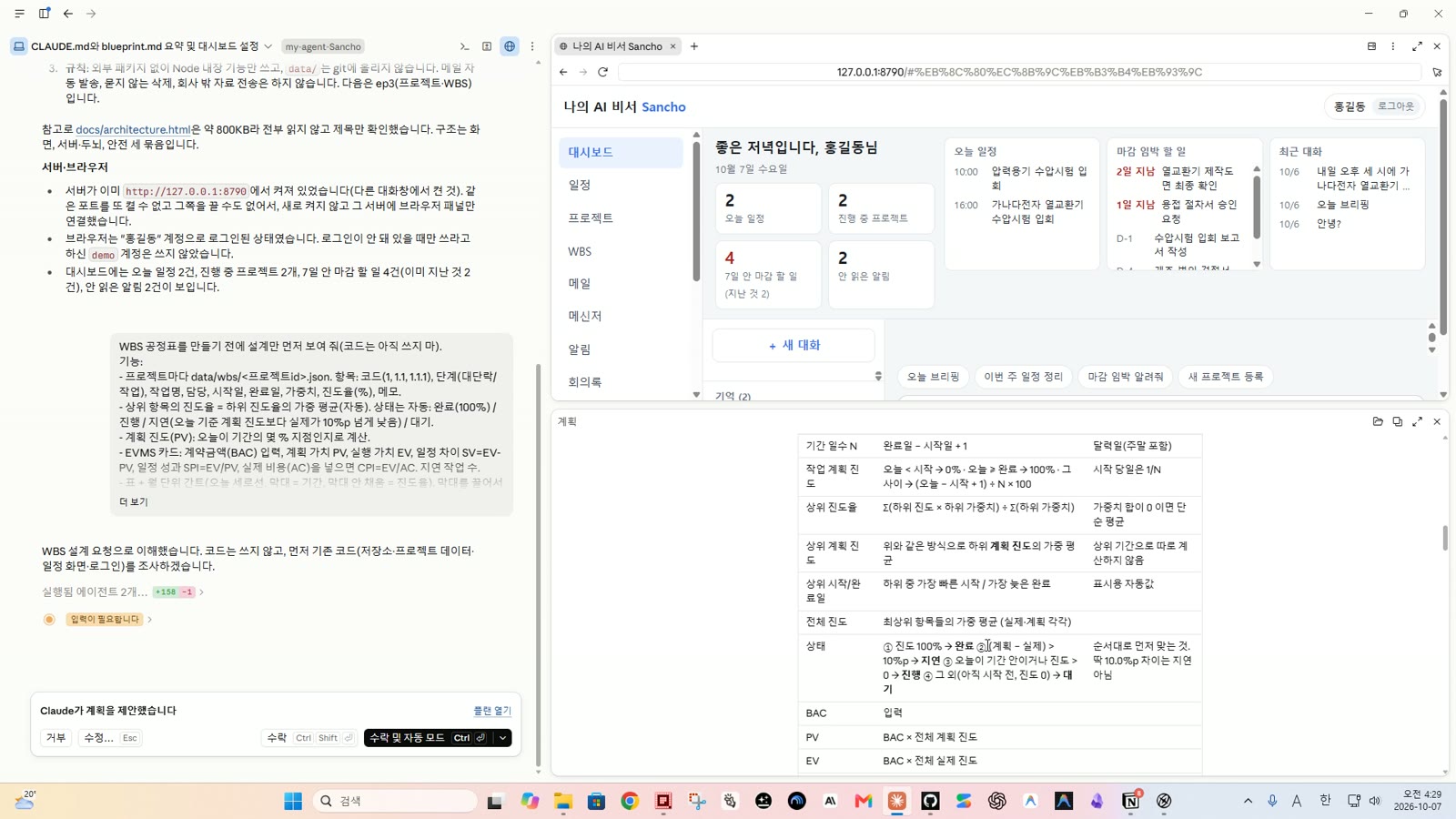Viewport: 1456px width, 819px height.
Task: Click the 로그아웃 button
Action: pos(1395,106)
